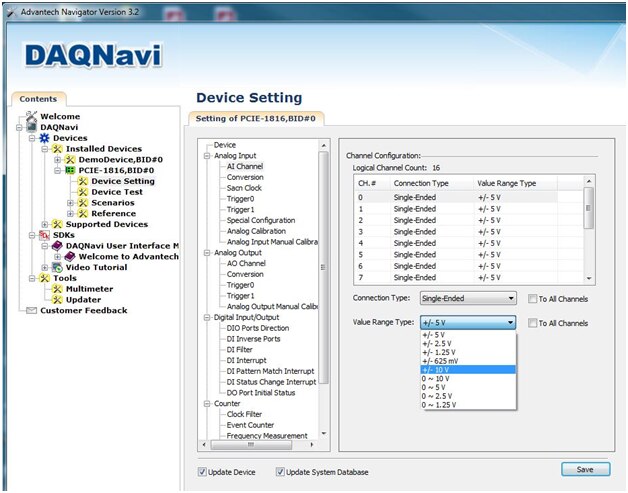Collapse the Devices tree node
628x493 pixels.
[32, 139]
